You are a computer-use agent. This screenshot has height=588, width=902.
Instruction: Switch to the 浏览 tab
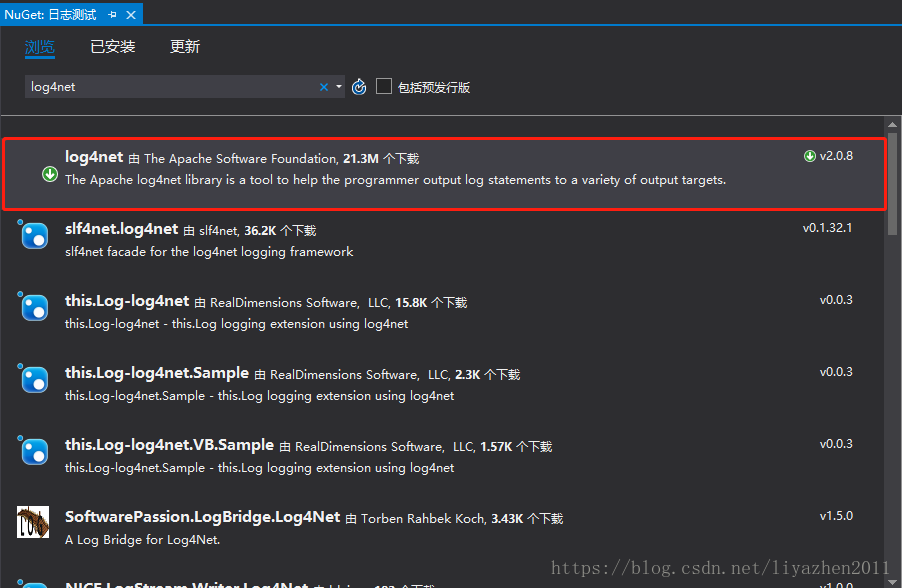pos(40,47)
